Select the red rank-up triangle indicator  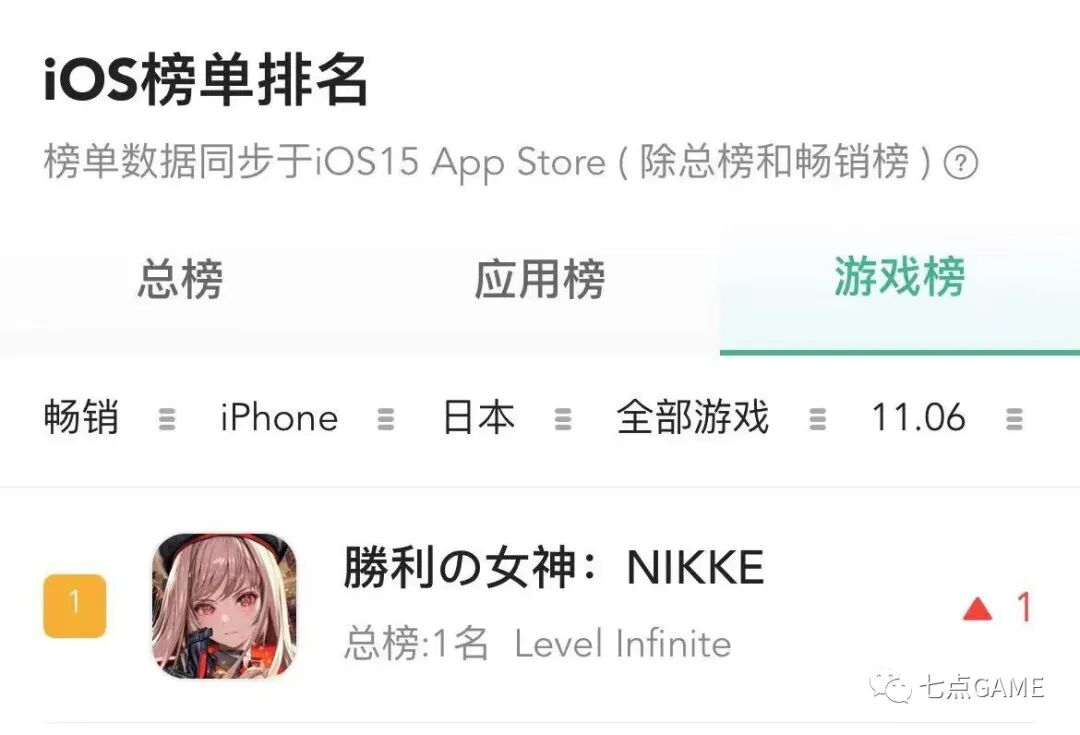tap(977, 609)
